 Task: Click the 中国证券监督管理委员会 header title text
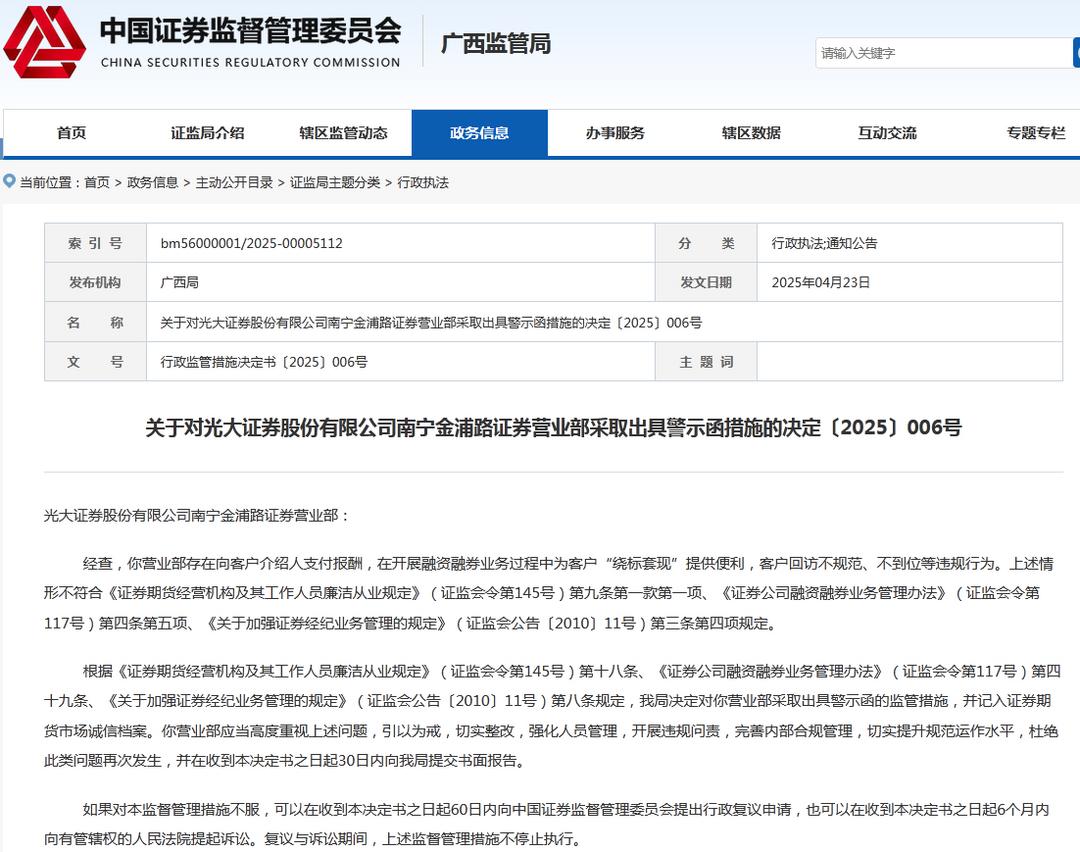250,31
